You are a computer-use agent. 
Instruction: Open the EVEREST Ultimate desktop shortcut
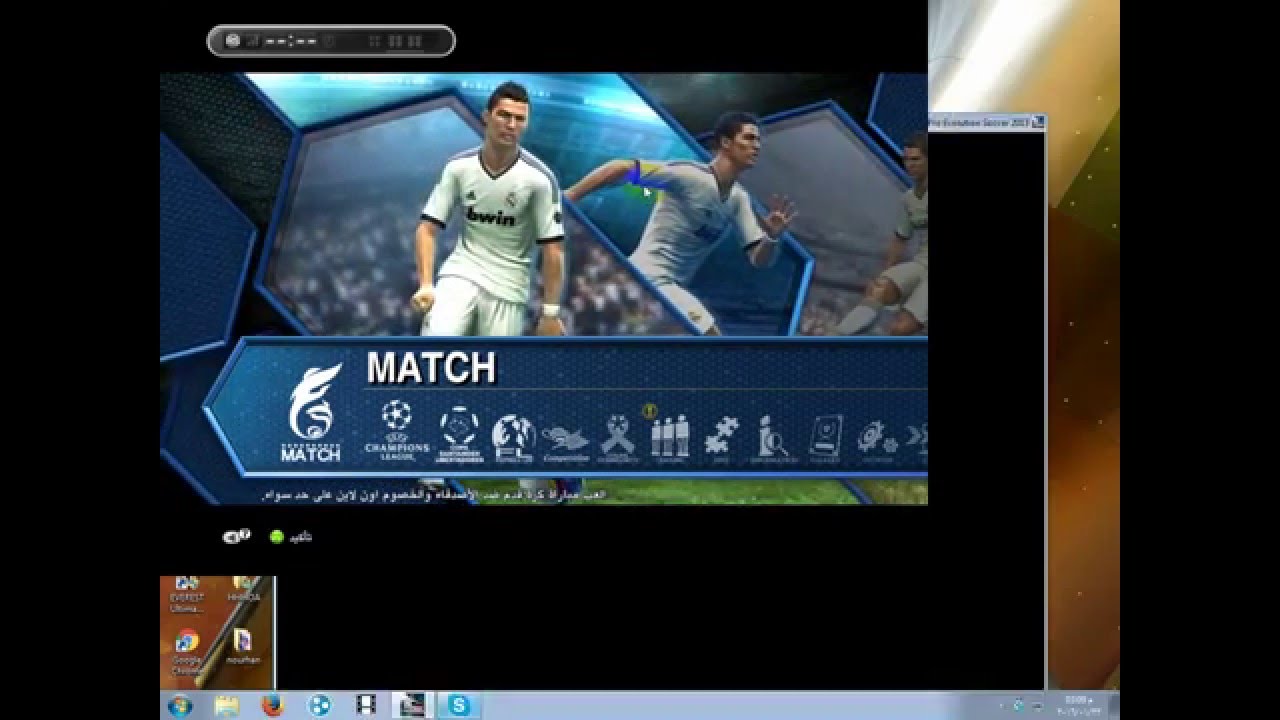(186, 595)
